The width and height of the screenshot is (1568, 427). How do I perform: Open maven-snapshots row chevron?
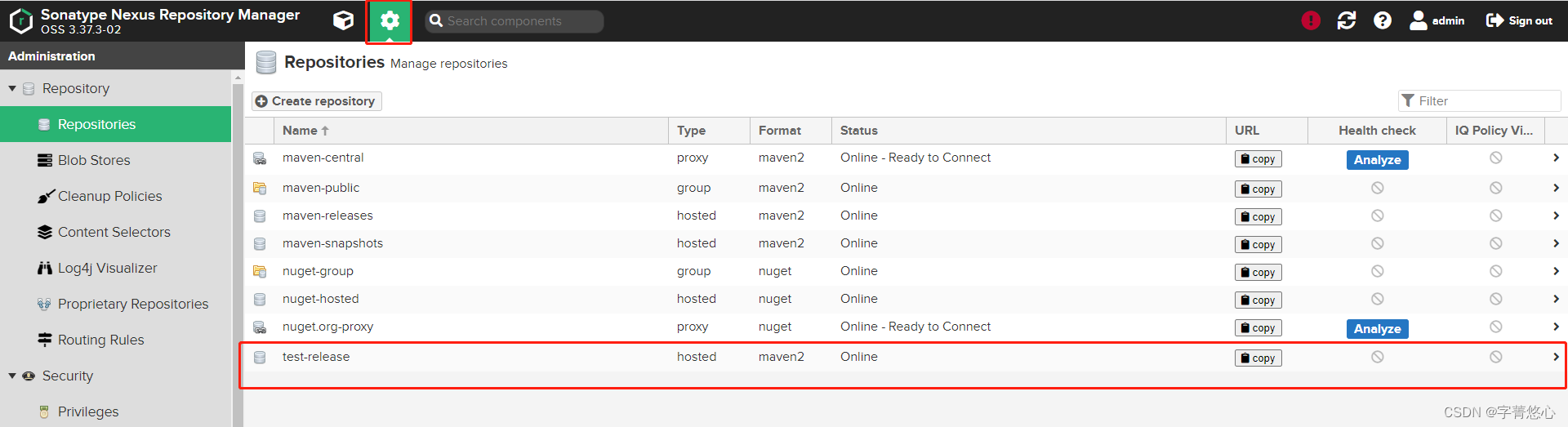1556,243
